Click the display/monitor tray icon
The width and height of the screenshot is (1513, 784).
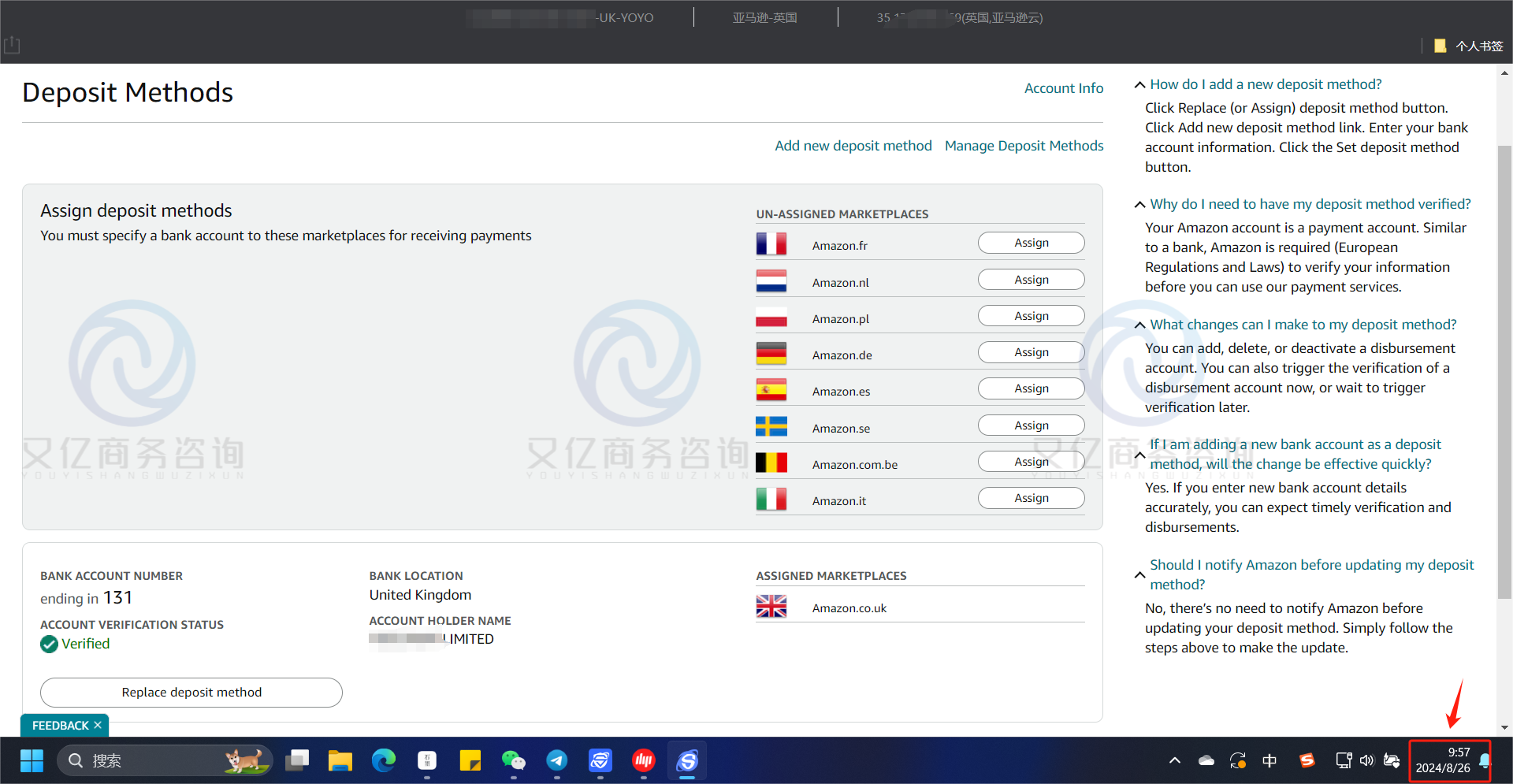tap(1344, 760)
